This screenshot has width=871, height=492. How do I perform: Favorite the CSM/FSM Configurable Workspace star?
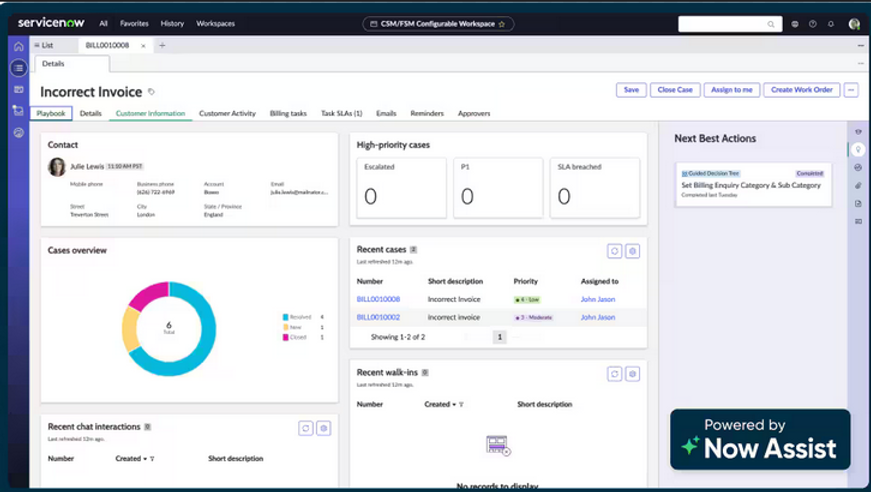coord(502,24)
